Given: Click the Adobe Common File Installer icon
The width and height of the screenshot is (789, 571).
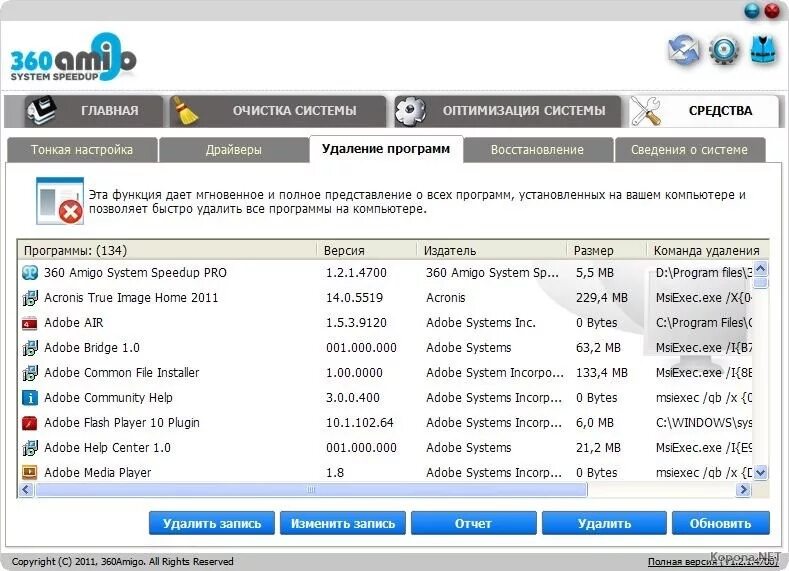Looking at the screenshot, I should (x=30, y=373).
